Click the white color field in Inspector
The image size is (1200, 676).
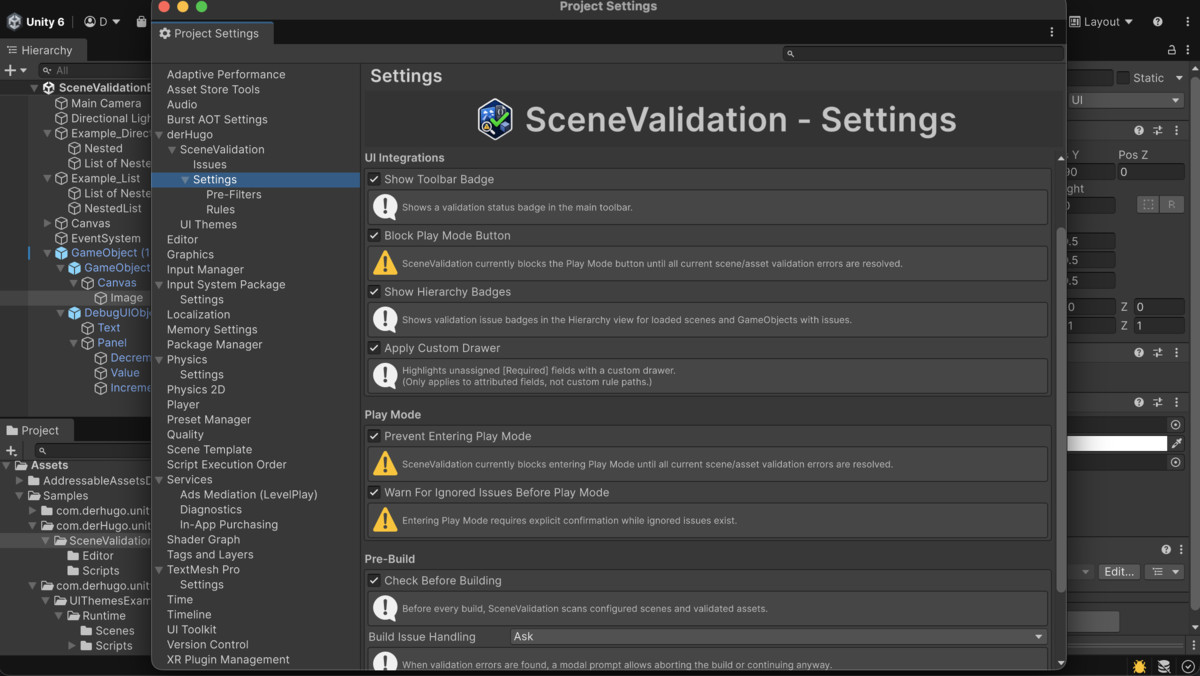coord(1117,443)
